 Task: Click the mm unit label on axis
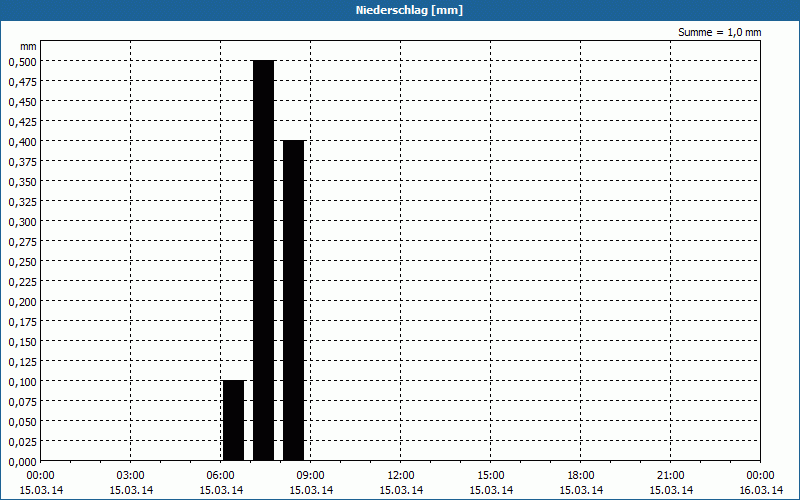[x=29, y=46]
